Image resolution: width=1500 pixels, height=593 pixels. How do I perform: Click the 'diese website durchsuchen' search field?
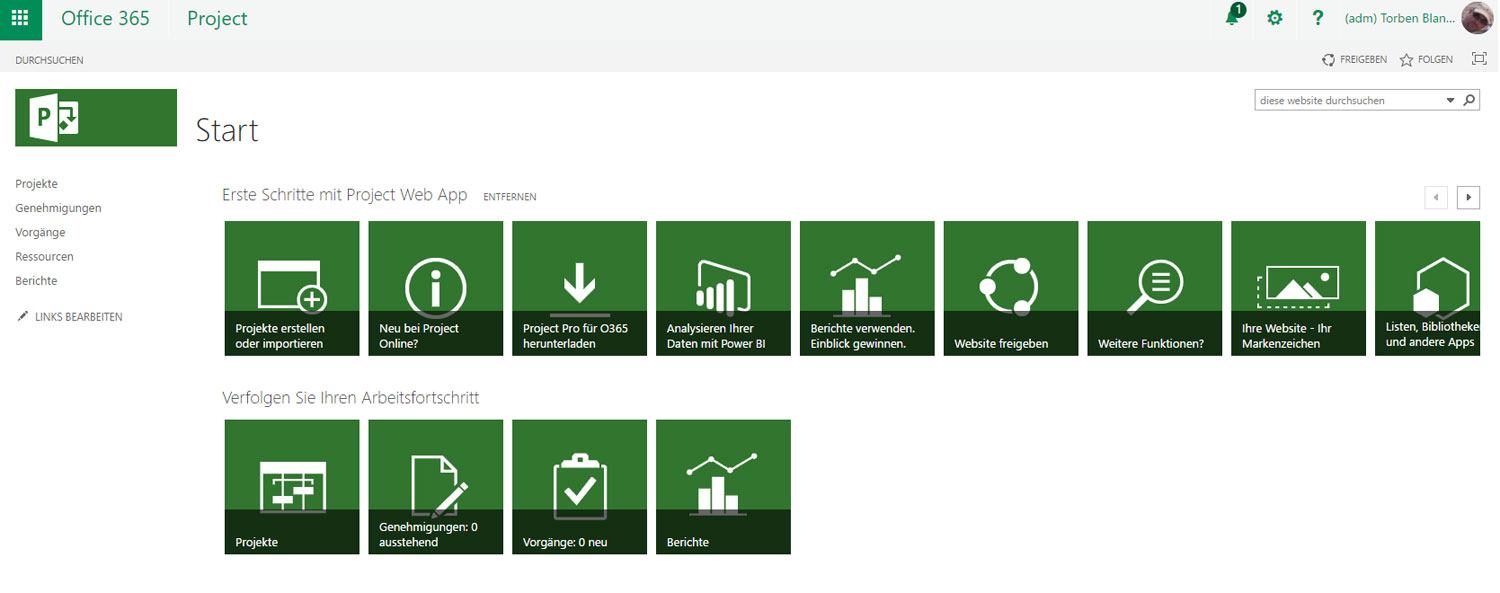click(1348, 100)
